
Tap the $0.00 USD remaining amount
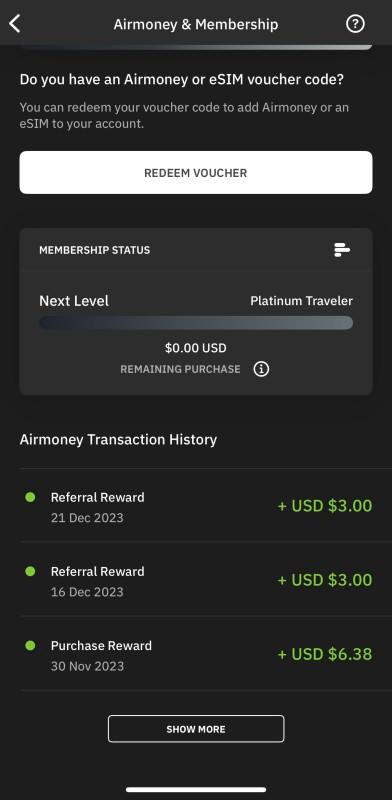[195, 348]
